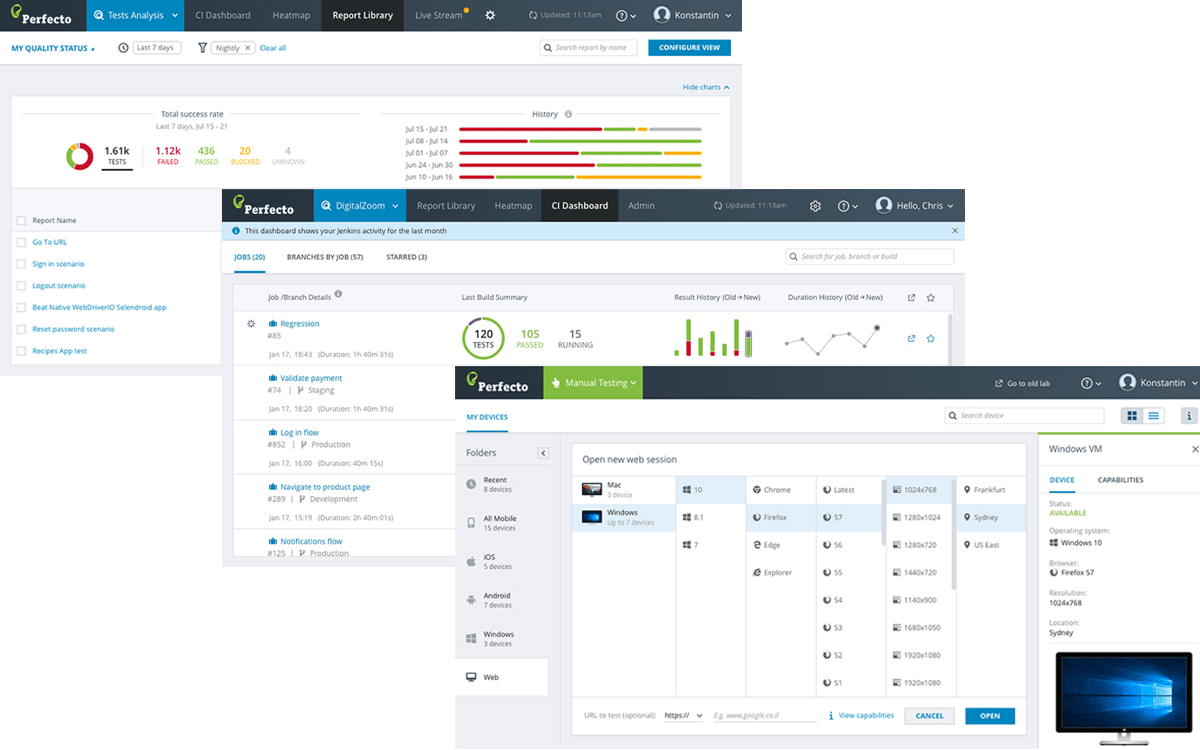The width and height of the screenshot is (1200, 750).
Task: Switch to Branches by Job (57) tab
Action: tap(325, 257)
